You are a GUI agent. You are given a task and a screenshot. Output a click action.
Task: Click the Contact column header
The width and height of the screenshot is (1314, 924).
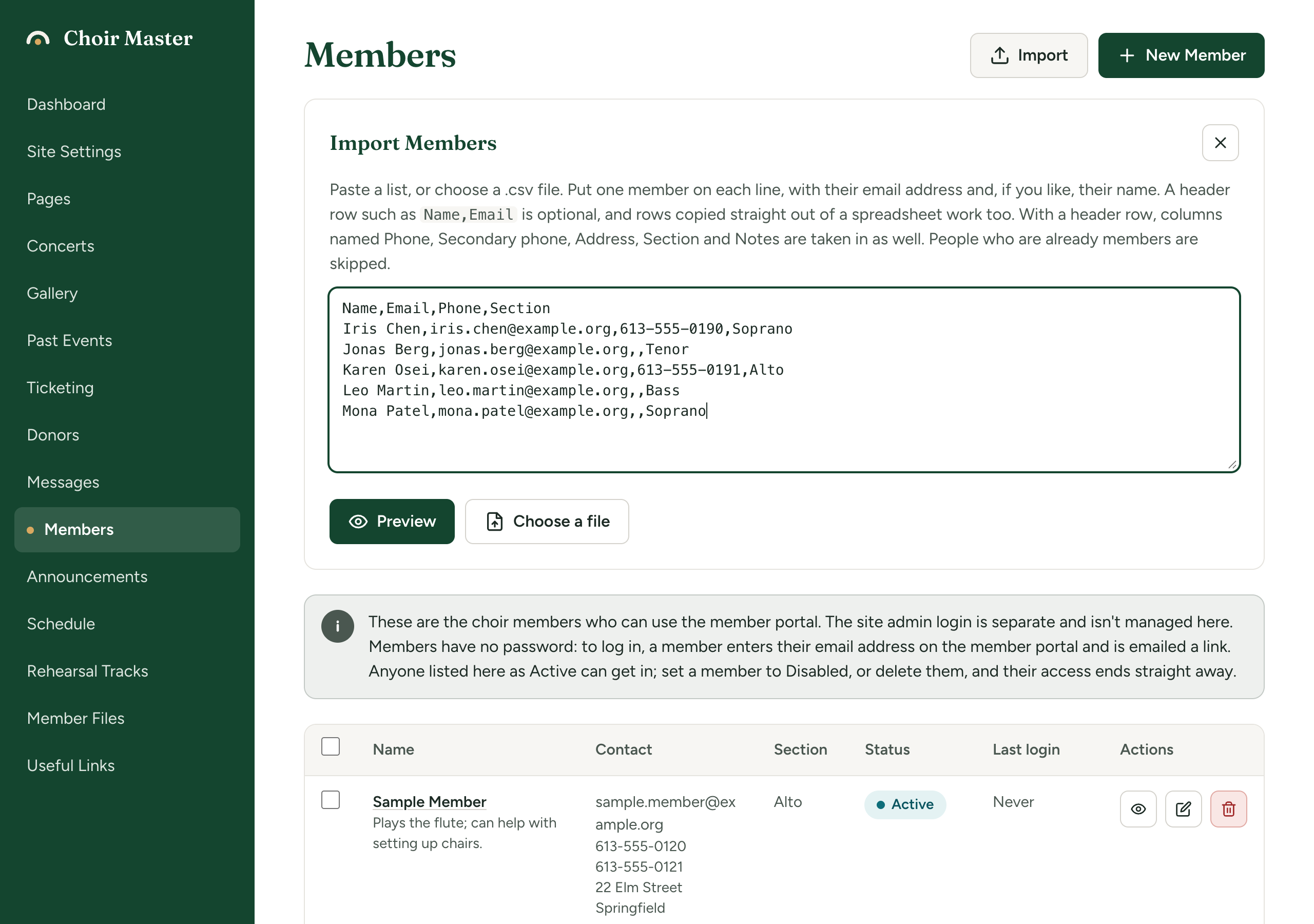623,749
